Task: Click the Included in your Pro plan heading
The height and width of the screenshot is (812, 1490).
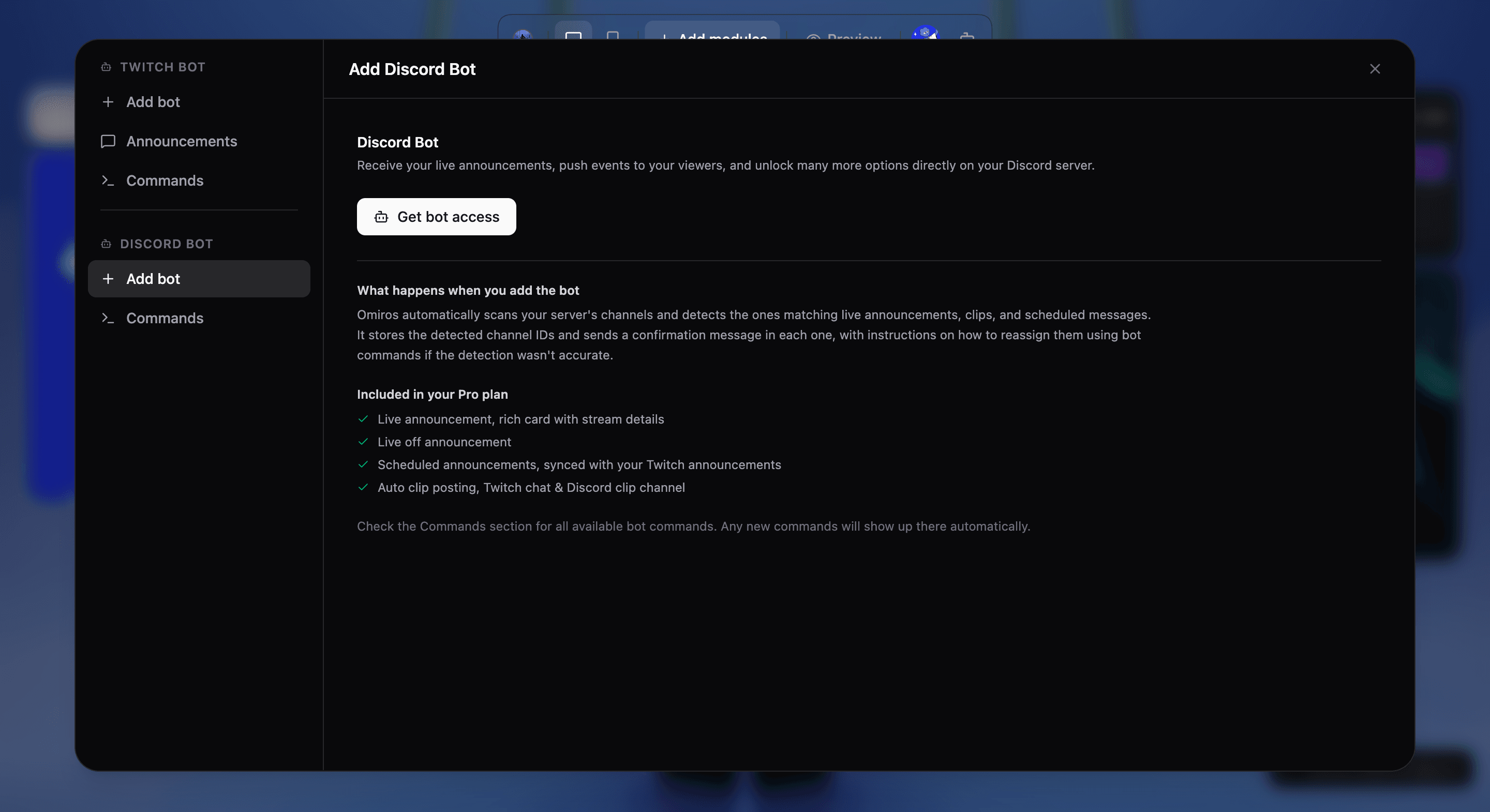Action: pyautogui.click(x=432, y=395)
